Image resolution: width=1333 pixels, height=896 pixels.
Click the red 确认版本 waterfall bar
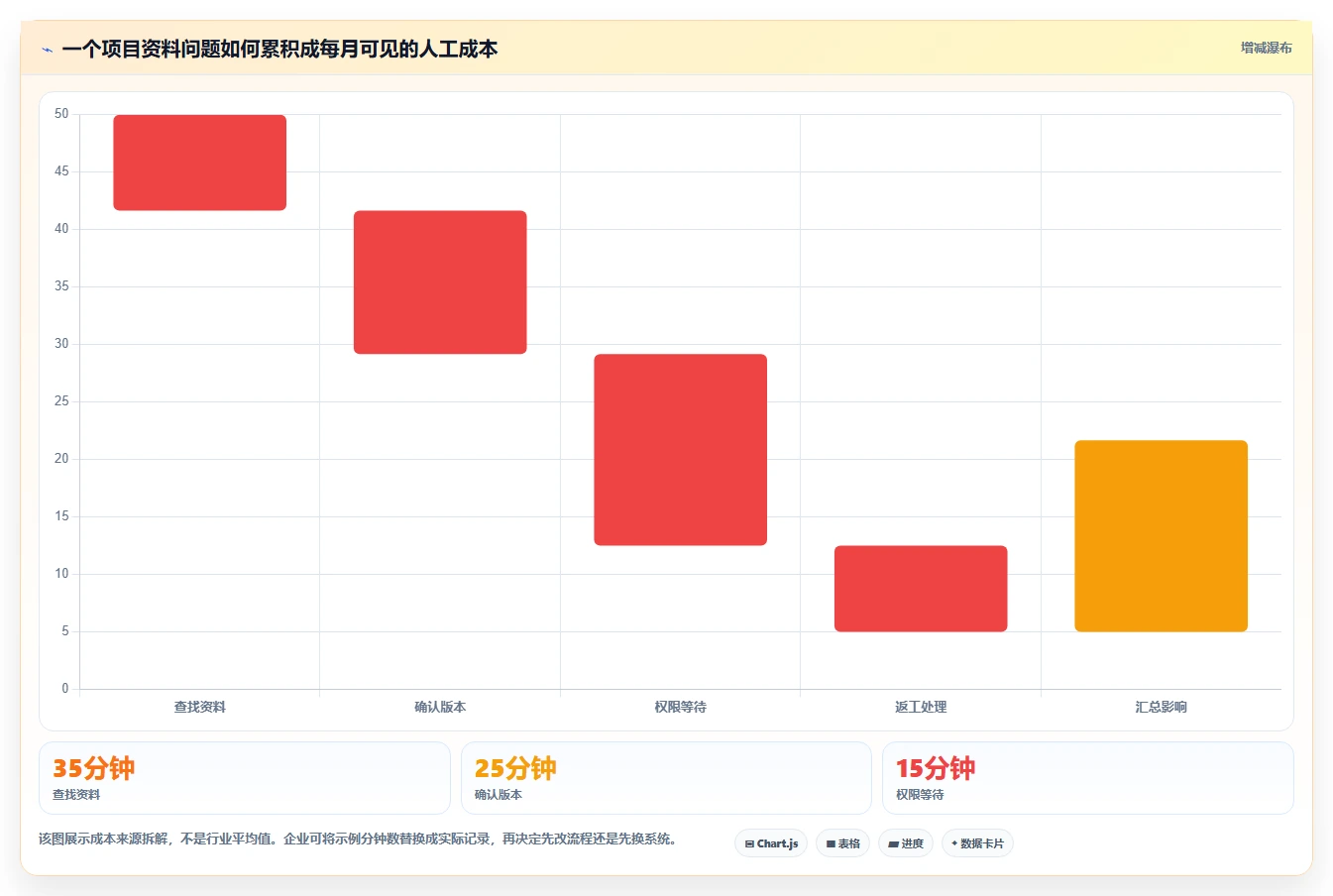440,282
